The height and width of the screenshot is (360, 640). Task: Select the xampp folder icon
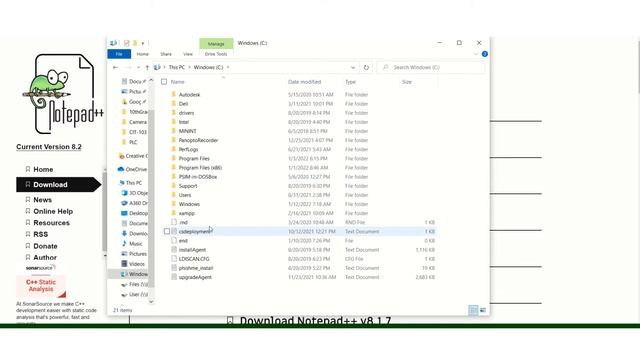tap(173, 213)
